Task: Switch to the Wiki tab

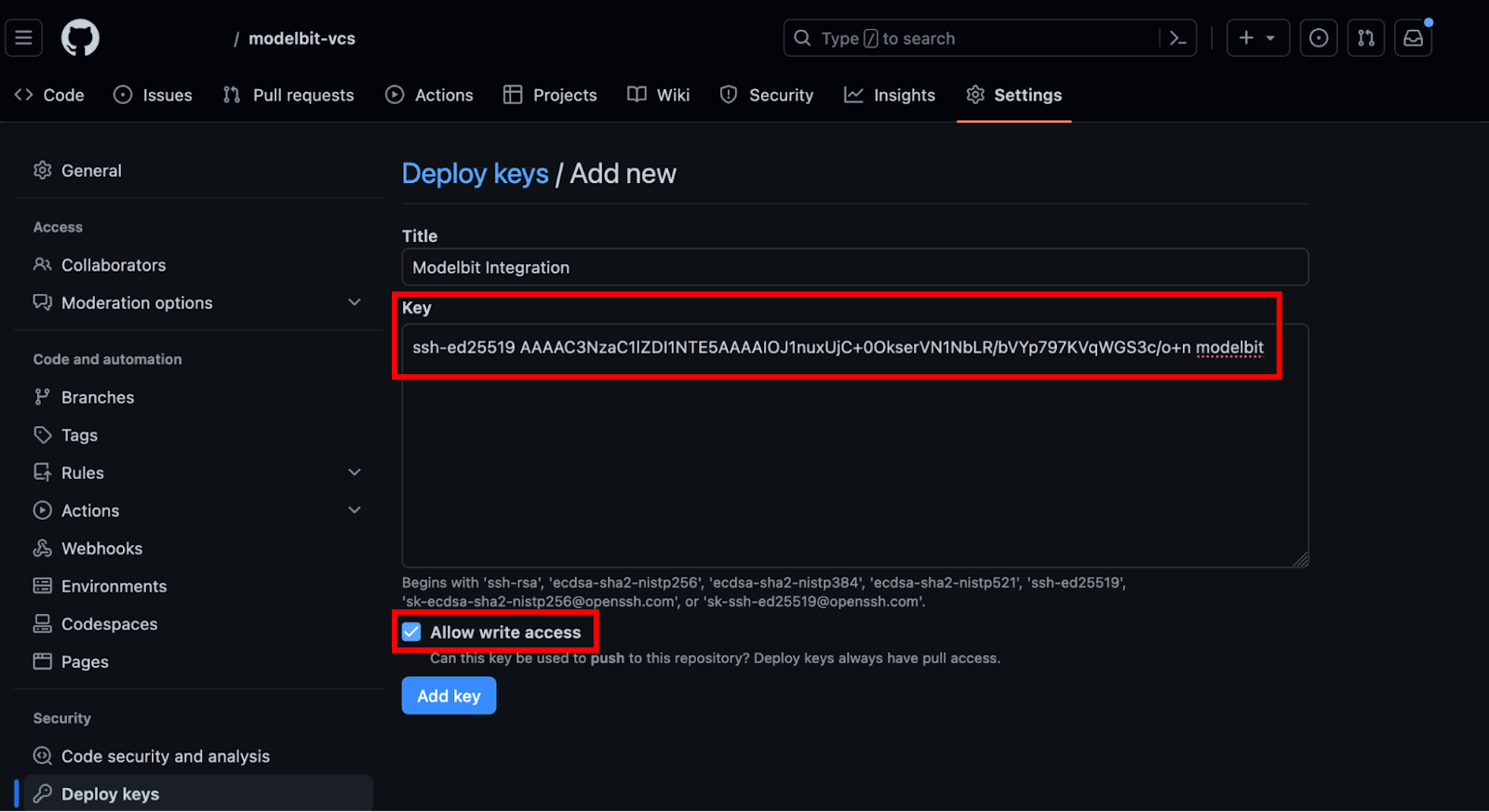Action: [x=658, y=95]
